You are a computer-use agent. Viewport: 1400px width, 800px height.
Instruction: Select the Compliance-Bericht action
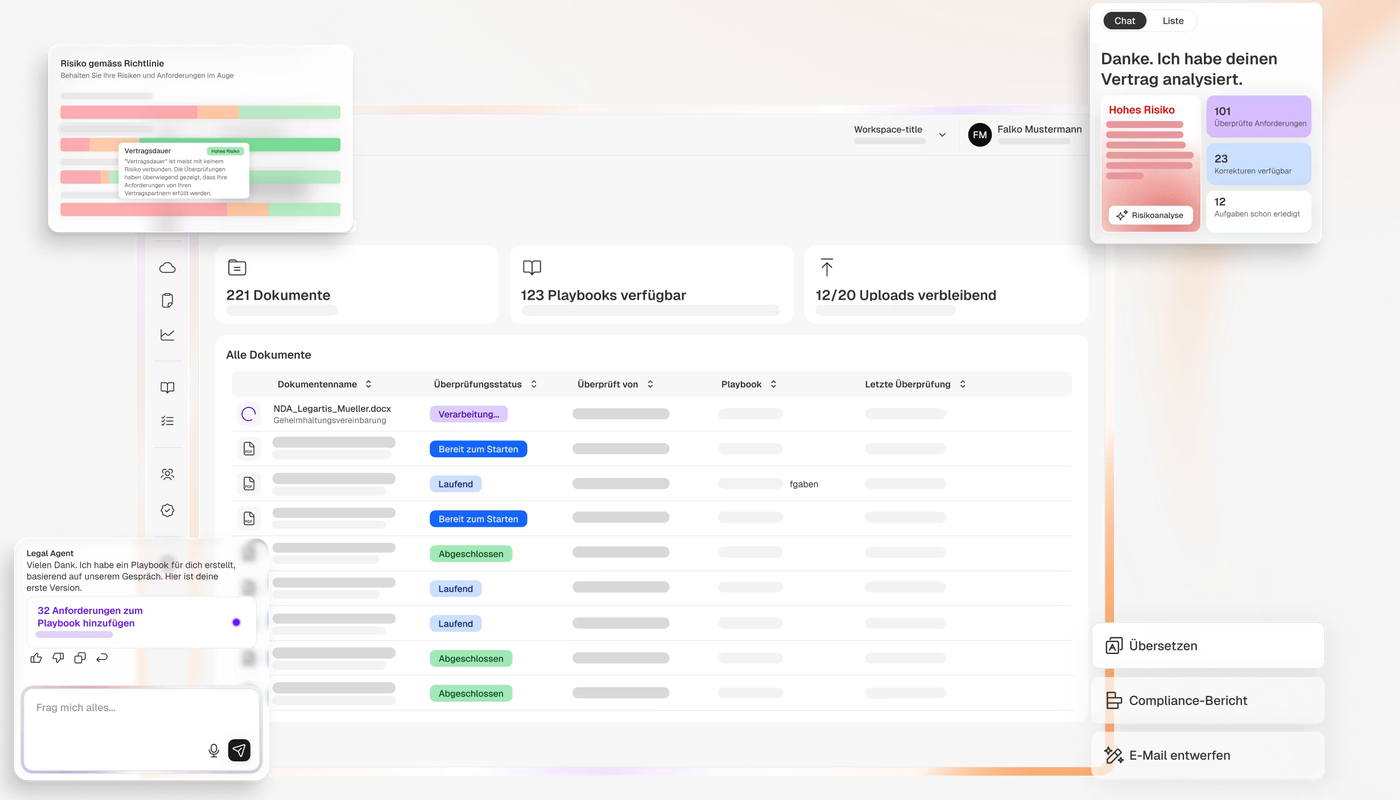point(1208,701)
